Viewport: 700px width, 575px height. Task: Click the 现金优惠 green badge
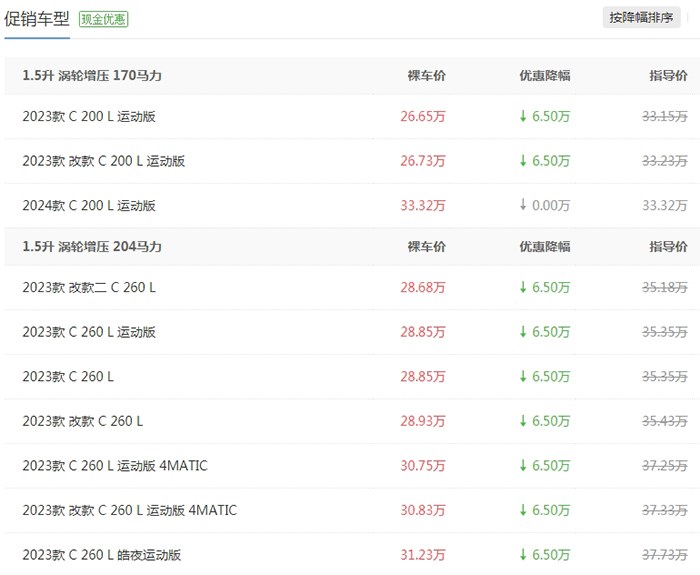click(104, 19)
